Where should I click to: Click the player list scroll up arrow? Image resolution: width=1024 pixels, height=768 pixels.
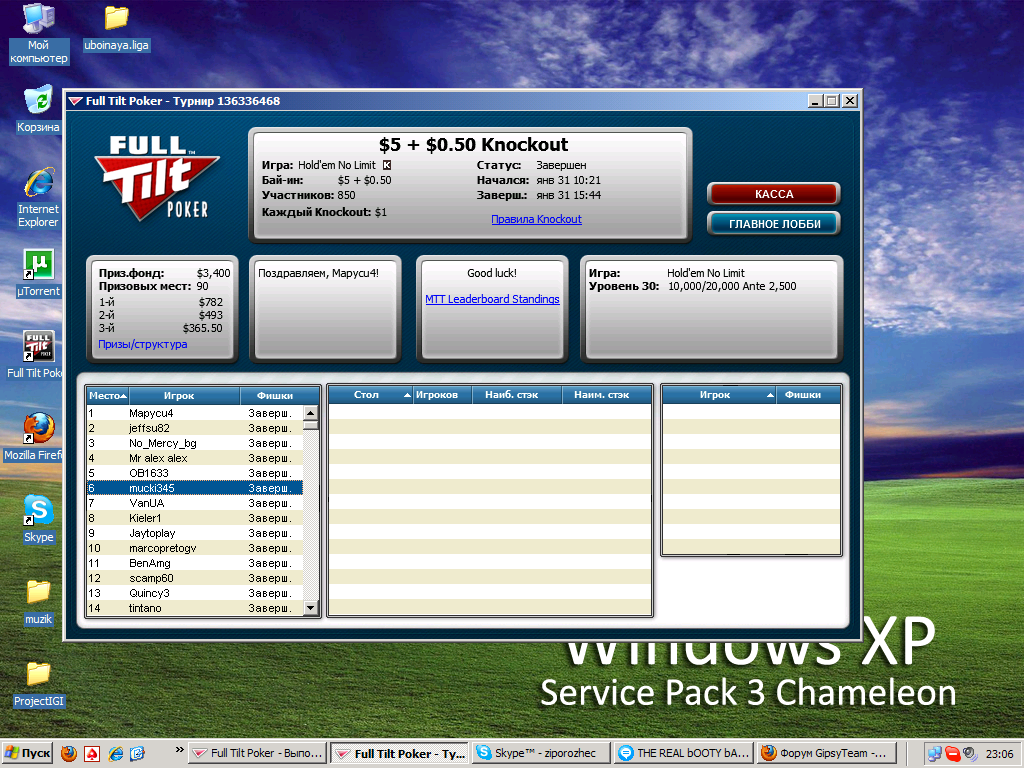[311, 413]
